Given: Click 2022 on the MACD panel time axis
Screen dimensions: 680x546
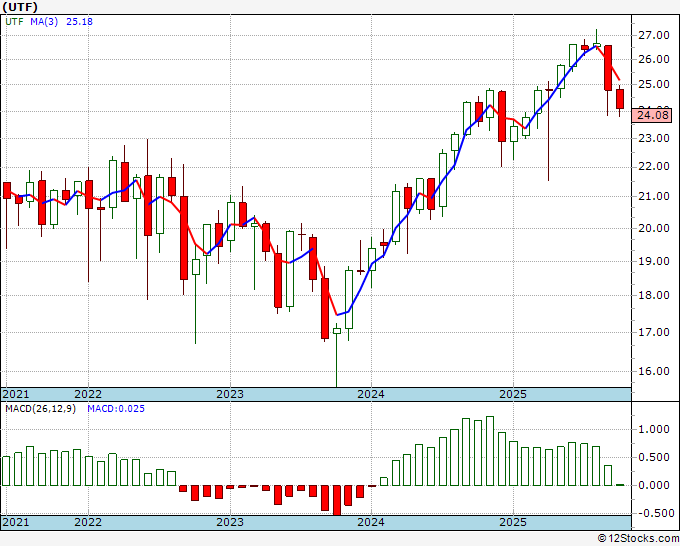Looking at the screenshot, I should tap(88, 522).
